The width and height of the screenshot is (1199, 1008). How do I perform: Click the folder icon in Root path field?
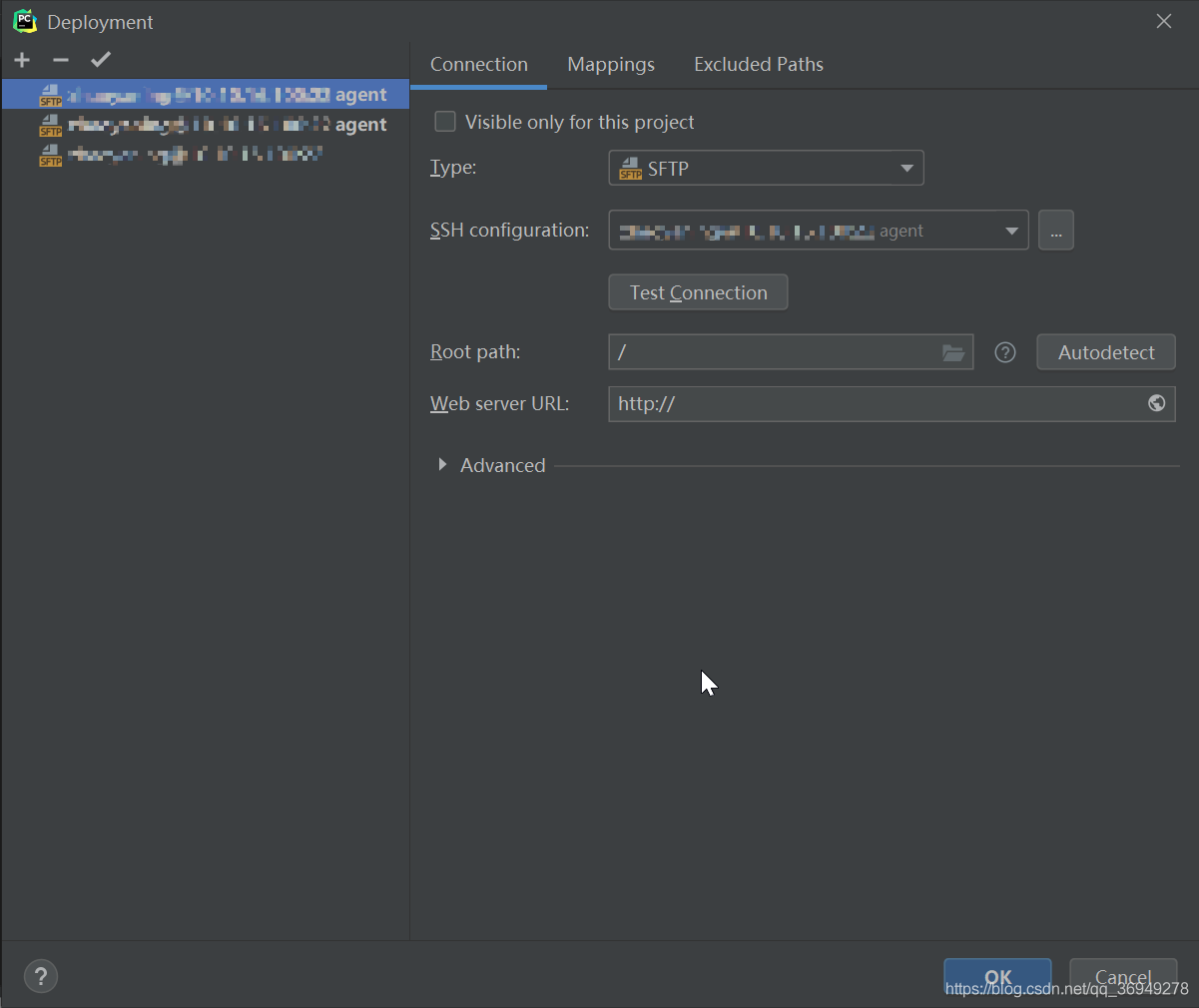point(953,353)
